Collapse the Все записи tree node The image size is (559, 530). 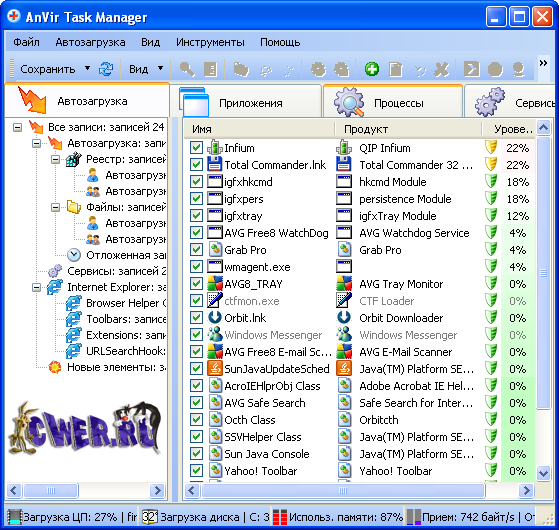(17, 127)
